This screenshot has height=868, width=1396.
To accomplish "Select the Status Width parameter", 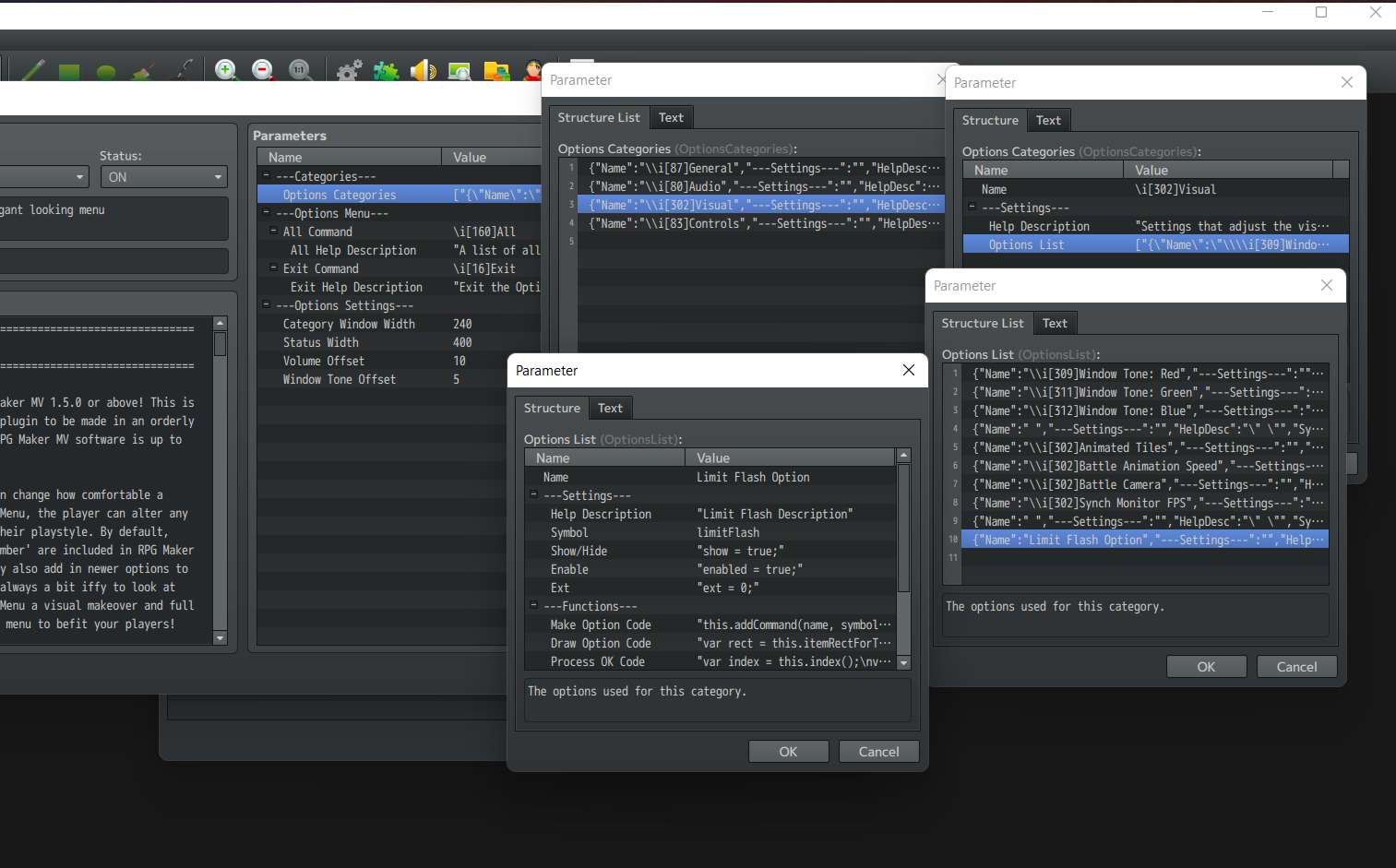I will coord(400,342).
